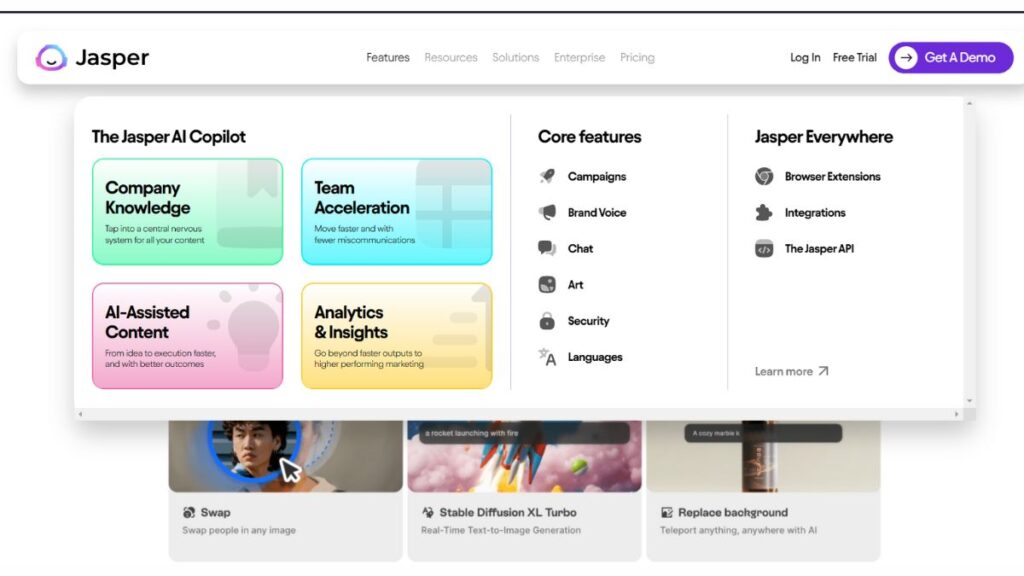This screenshot has height=576, width=1024.
Task: Click the Campaigns rocket icon
Action: [547, 177]
